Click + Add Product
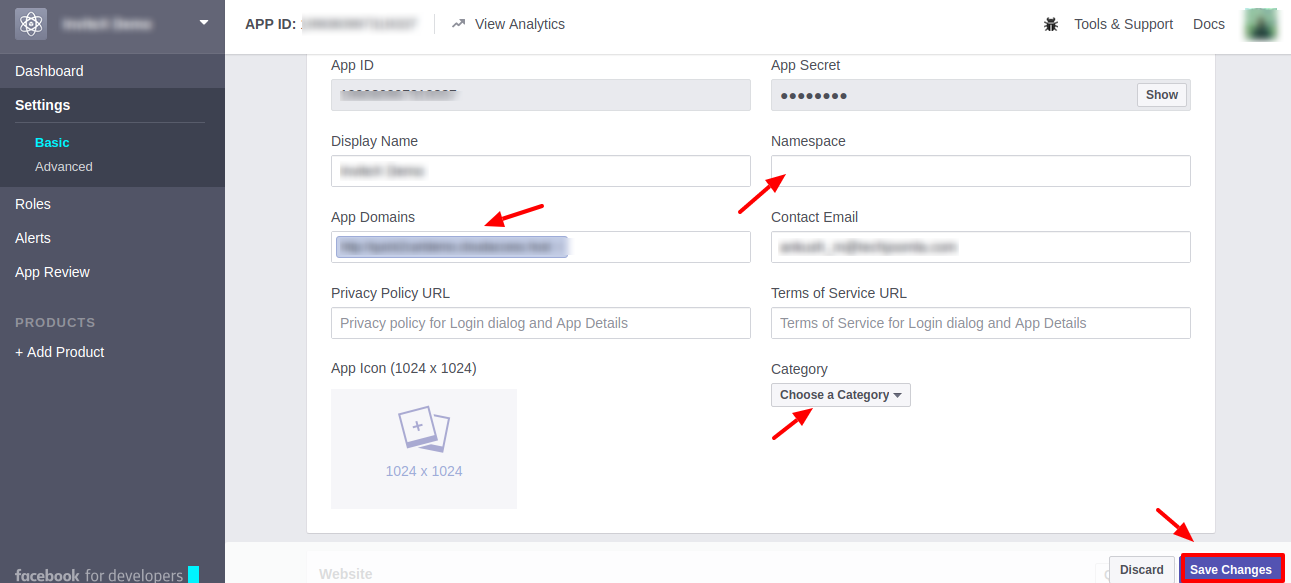The image size is (1291, 583). 60,352
